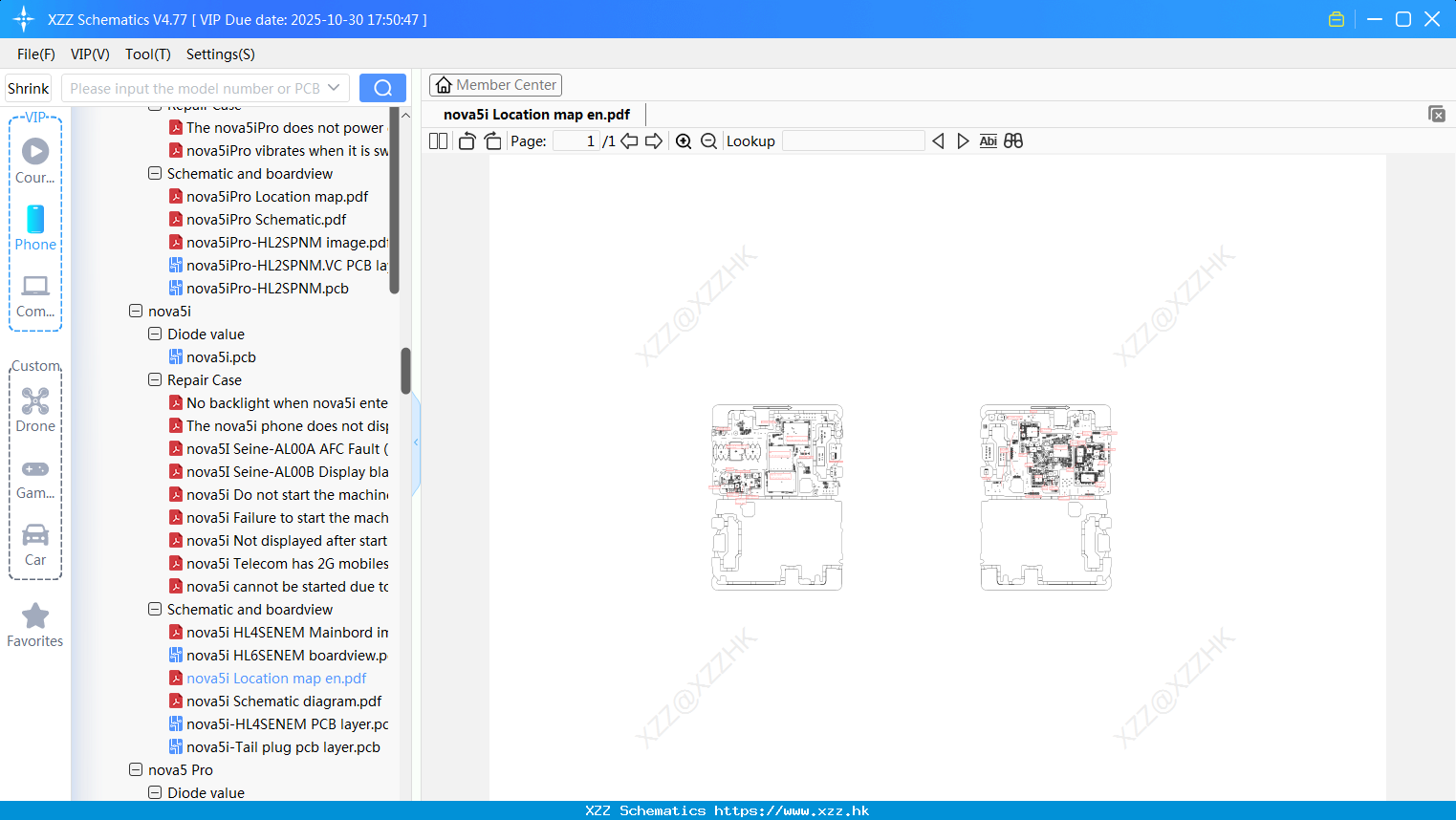Viewport: 1456px width, 820px height.
Task: Open nova5I Seine-AL00A AFC Fault case
Action: 278,449
